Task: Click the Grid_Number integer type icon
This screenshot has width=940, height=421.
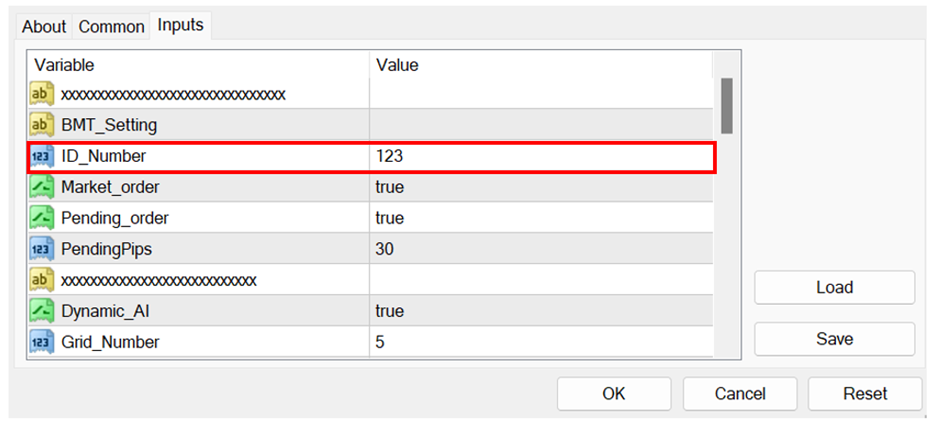Action: point(42,342)
